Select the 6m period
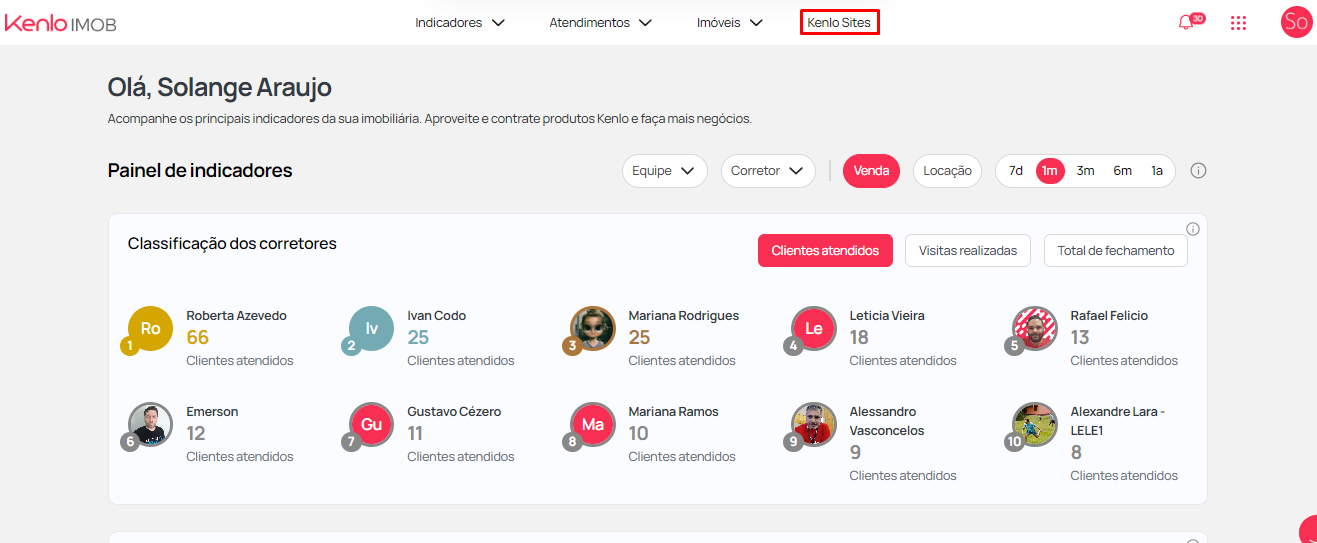 (1122, 171)
